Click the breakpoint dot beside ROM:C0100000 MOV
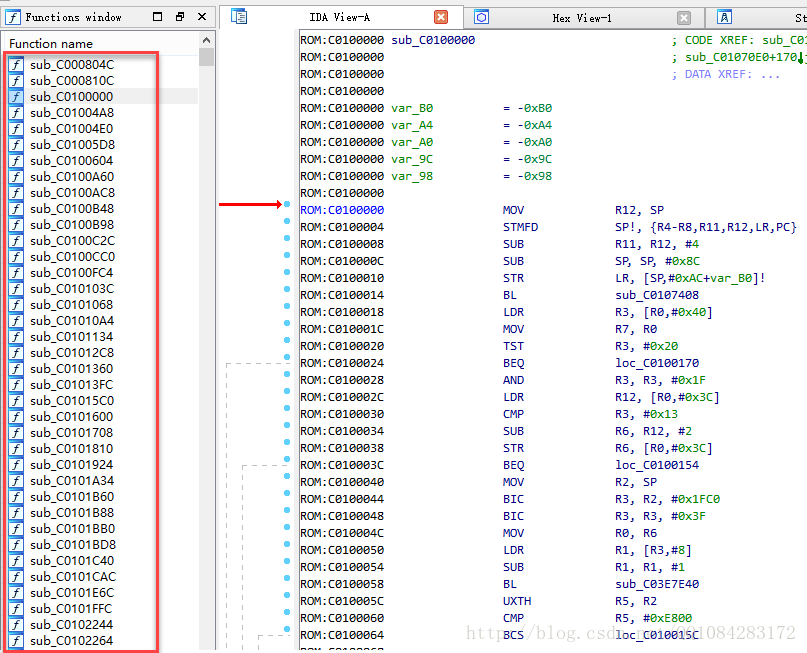807x653 pixels. (x=287, y=204)
